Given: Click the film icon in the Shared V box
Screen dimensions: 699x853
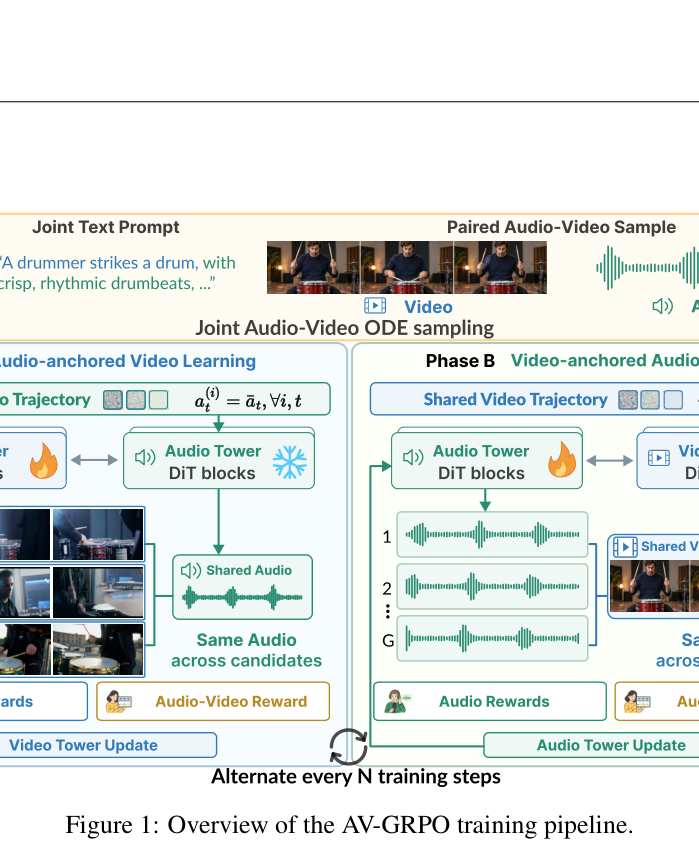Looking at the screenshot, I should coord(625,547).
